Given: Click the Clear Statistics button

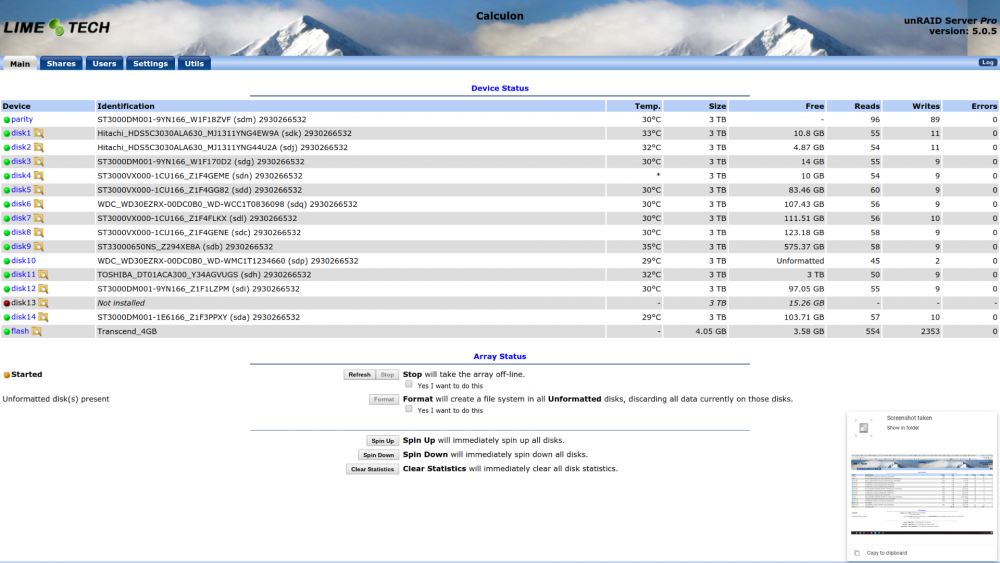Looking at the screenshot, I should coord(372,469).
